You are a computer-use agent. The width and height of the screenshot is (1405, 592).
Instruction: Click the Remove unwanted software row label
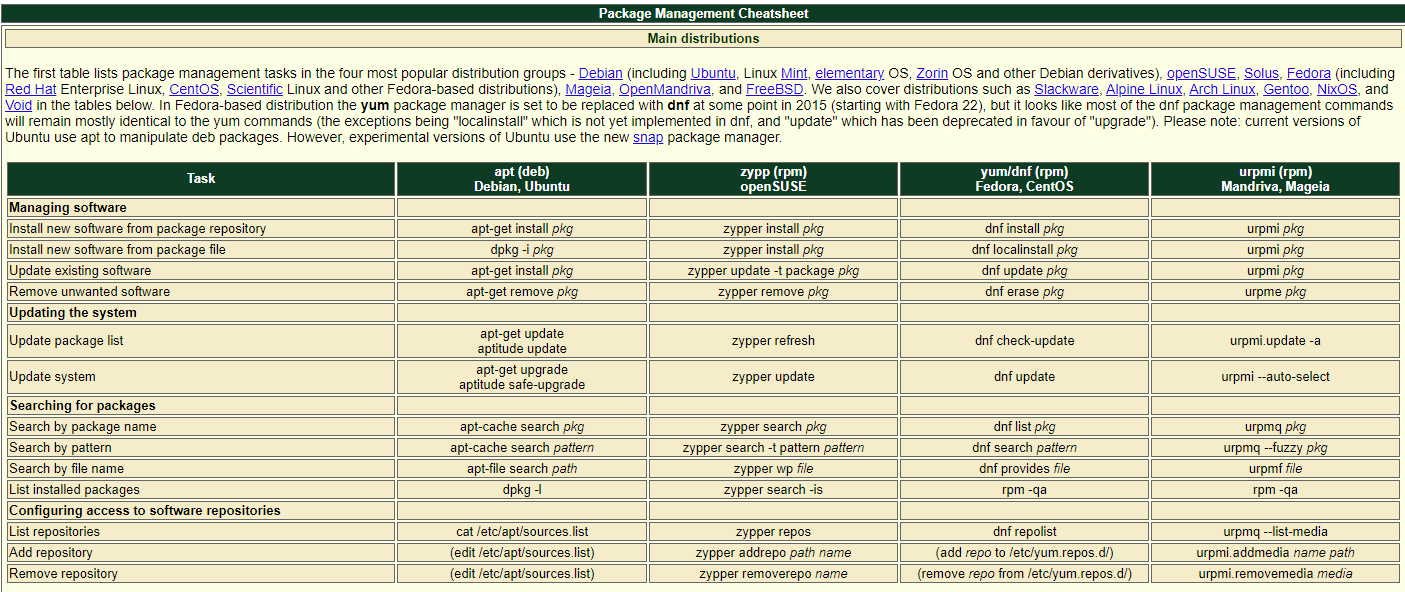point(90,292)
